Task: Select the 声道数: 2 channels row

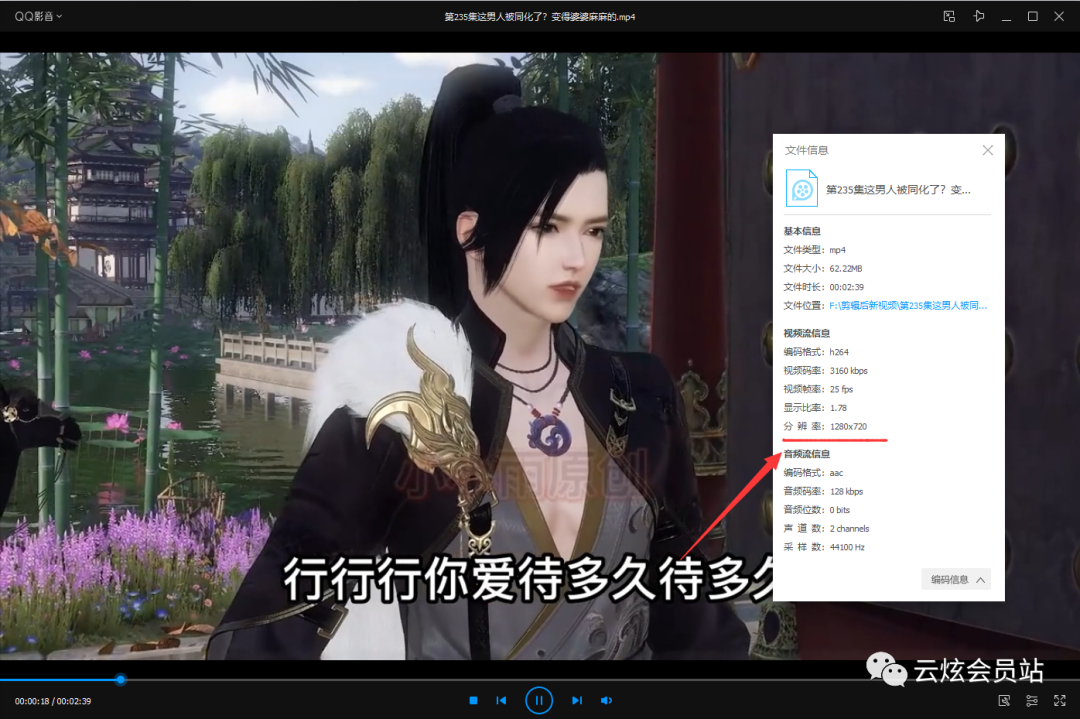Action: coord(827,529)
